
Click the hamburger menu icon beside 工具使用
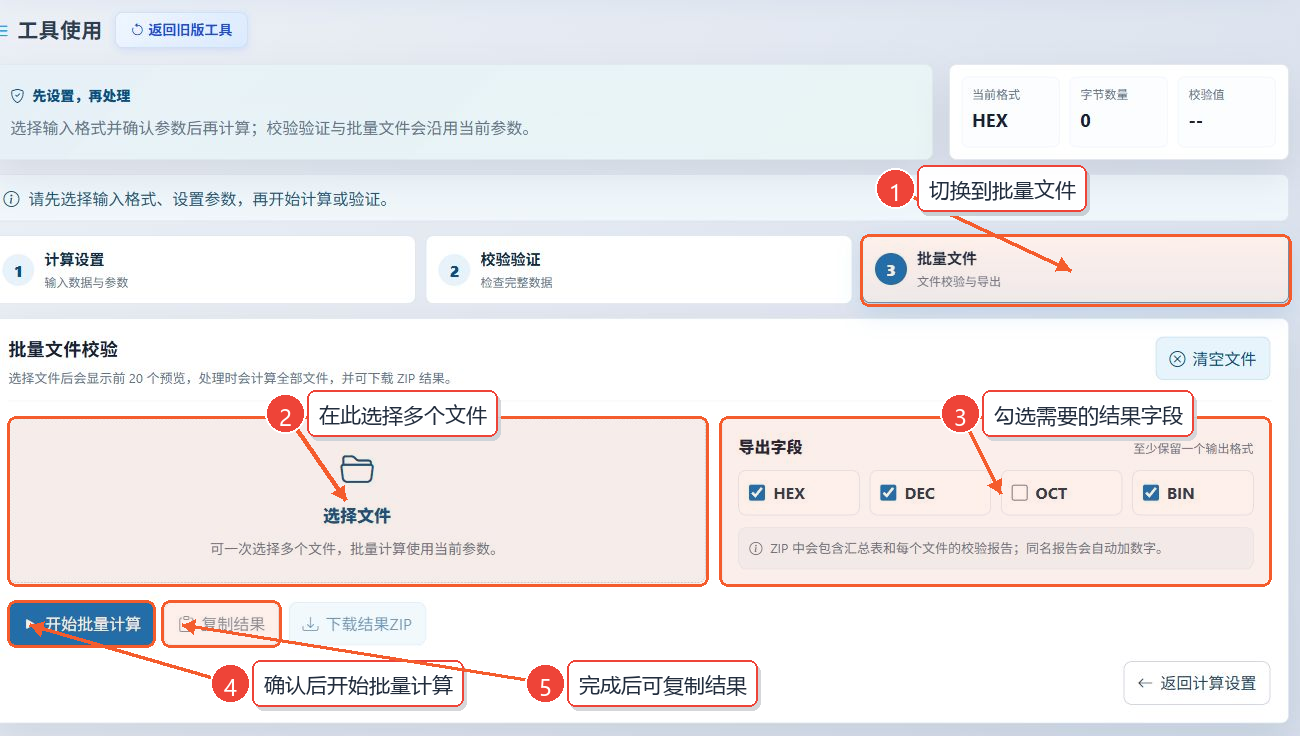pos(4,31)
